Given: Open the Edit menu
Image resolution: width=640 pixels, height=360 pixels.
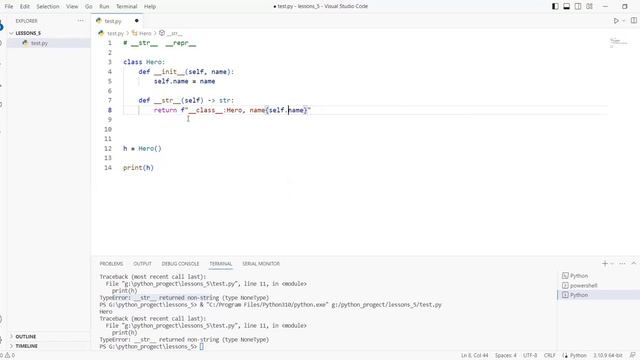Looking at the screenshot, I should pyautogui.click(x=25, y=6).
